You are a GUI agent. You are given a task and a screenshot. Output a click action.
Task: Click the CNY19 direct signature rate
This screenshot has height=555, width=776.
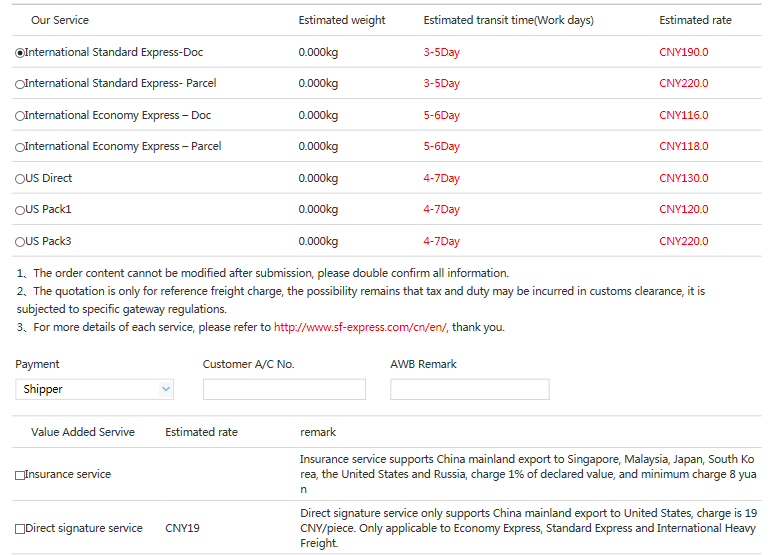pyautogui.click(x=182, y=528)
